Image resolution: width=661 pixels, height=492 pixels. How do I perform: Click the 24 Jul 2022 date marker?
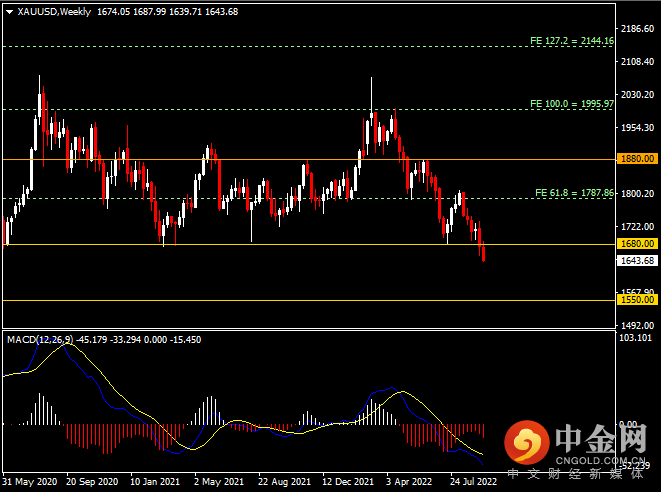click(x=473, y=481)
